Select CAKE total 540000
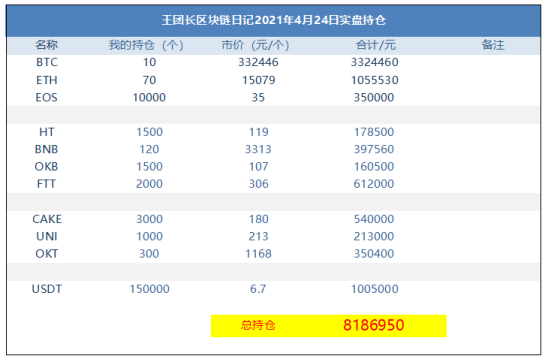This screenshot has height=362, width=548. pos(374,219)
